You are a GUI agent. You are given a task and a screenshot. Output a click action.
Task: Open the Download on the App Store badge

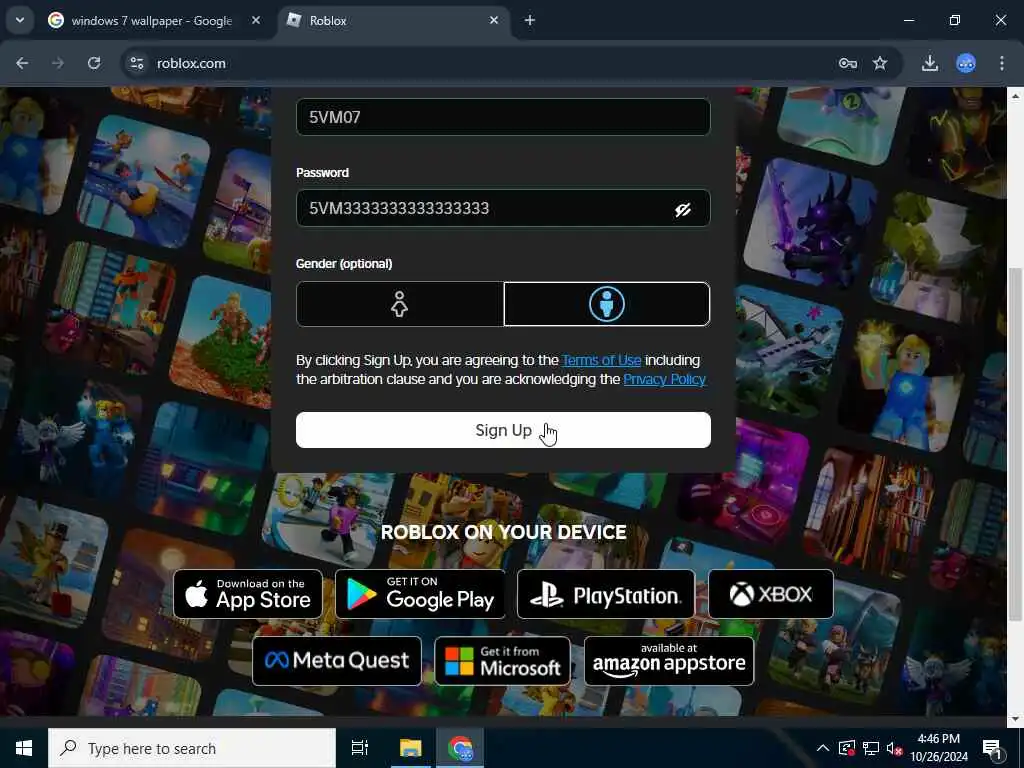(x=248, y=594)
